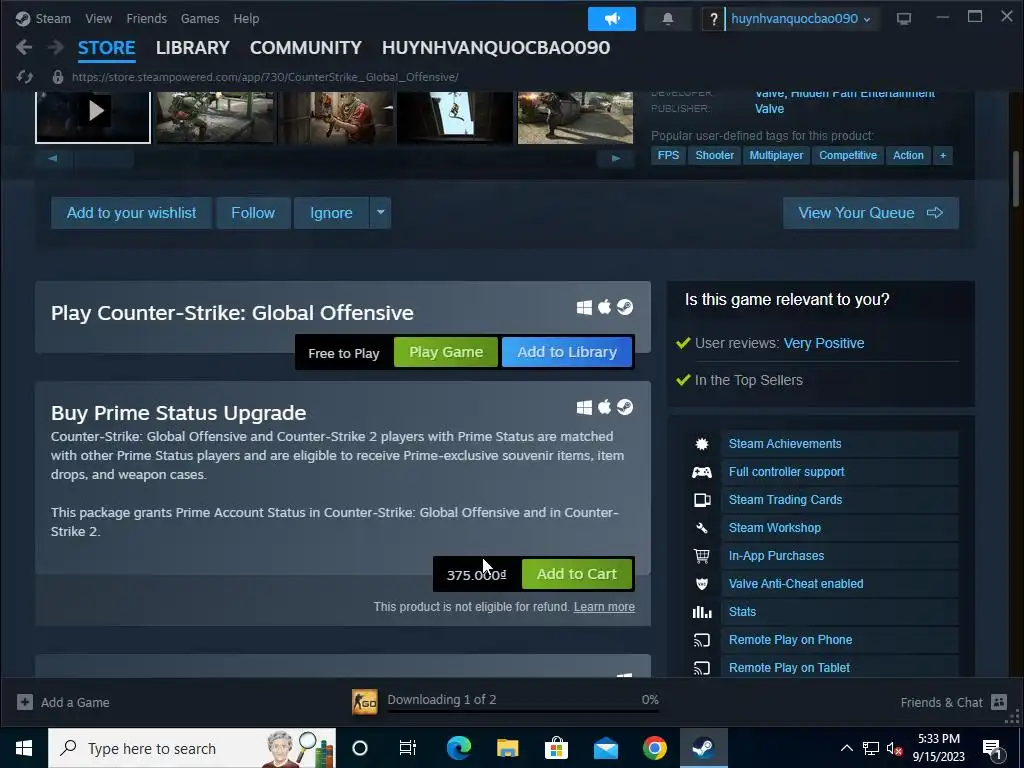Follow Counter-Strike: Global Offensive
Screen dimensions: 1024x768
pos(253,213)
